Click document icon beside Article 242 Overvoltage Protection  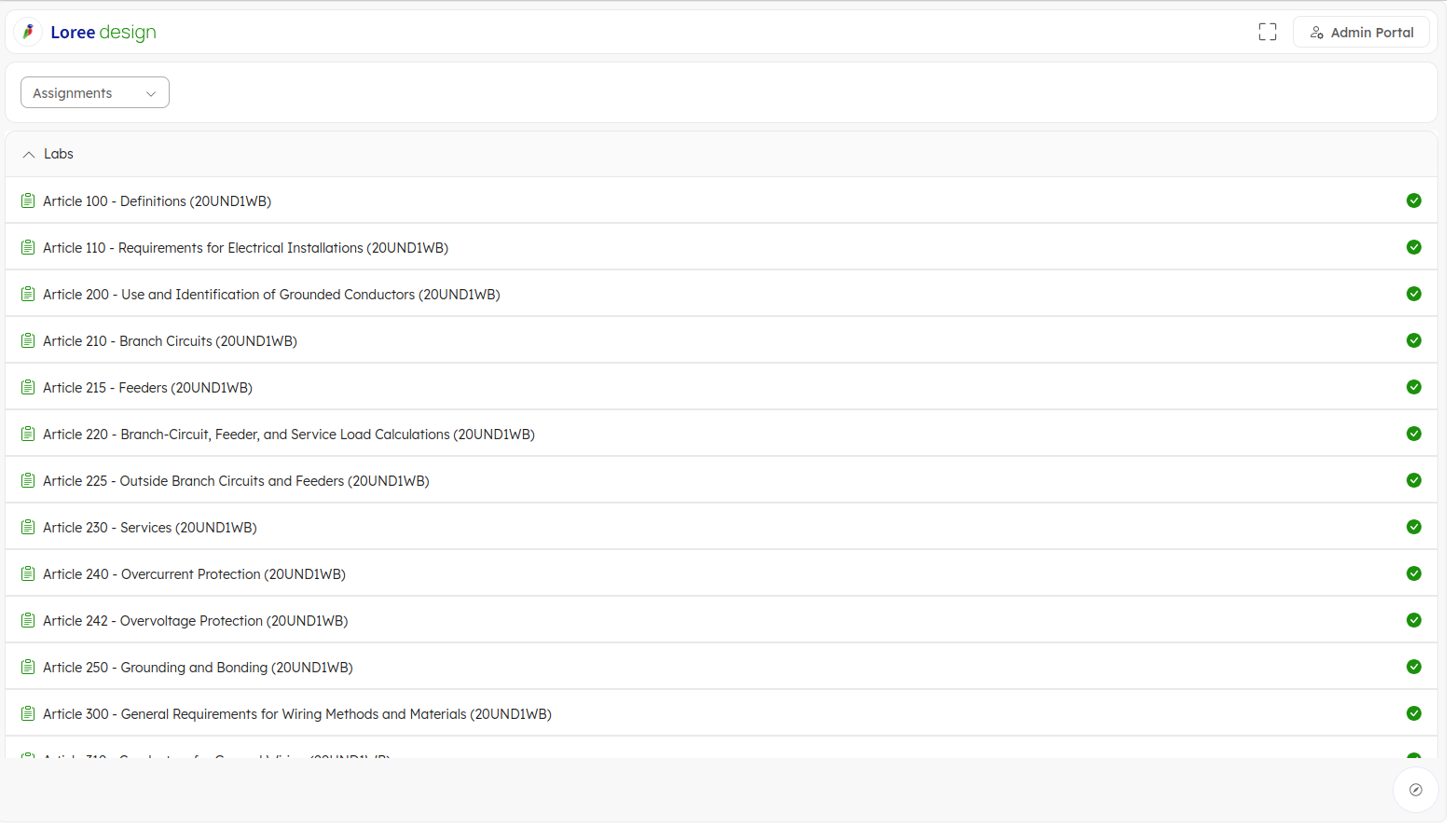(28, 620)
